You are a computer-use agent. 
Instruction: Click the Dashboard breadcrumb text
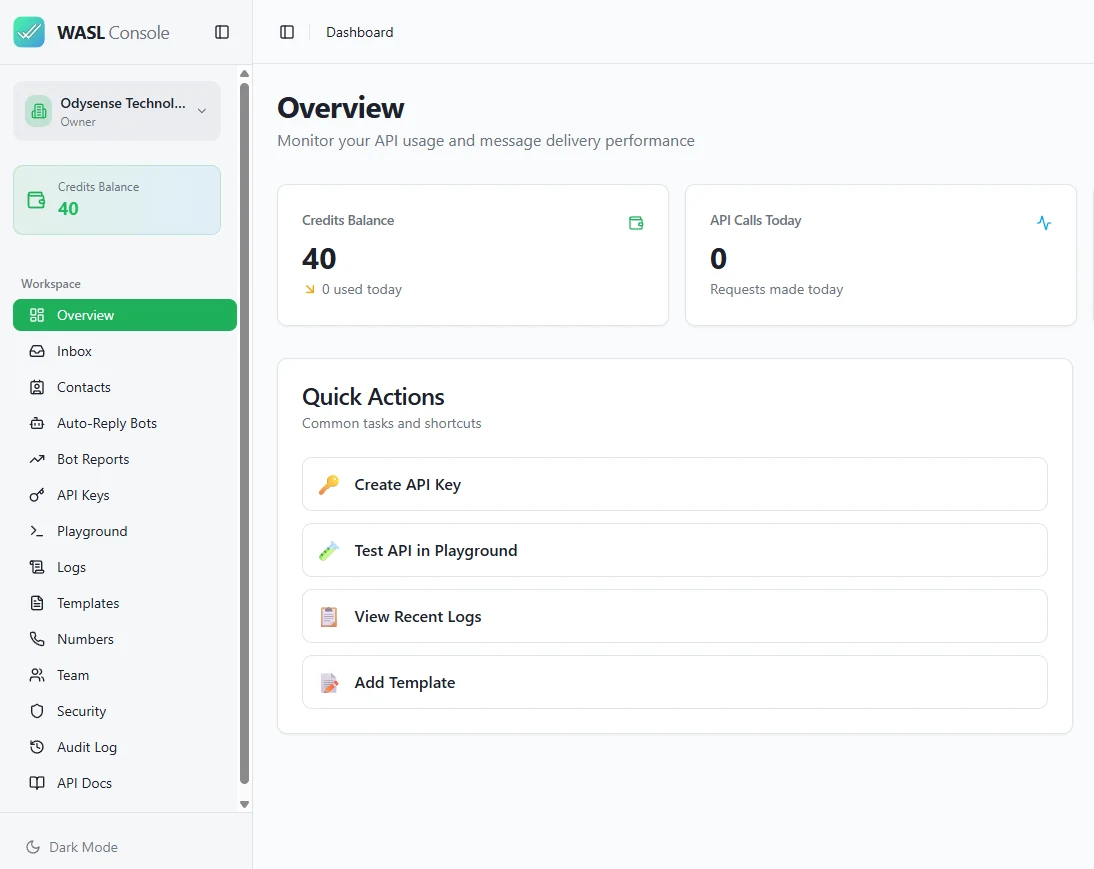point(360,32)
